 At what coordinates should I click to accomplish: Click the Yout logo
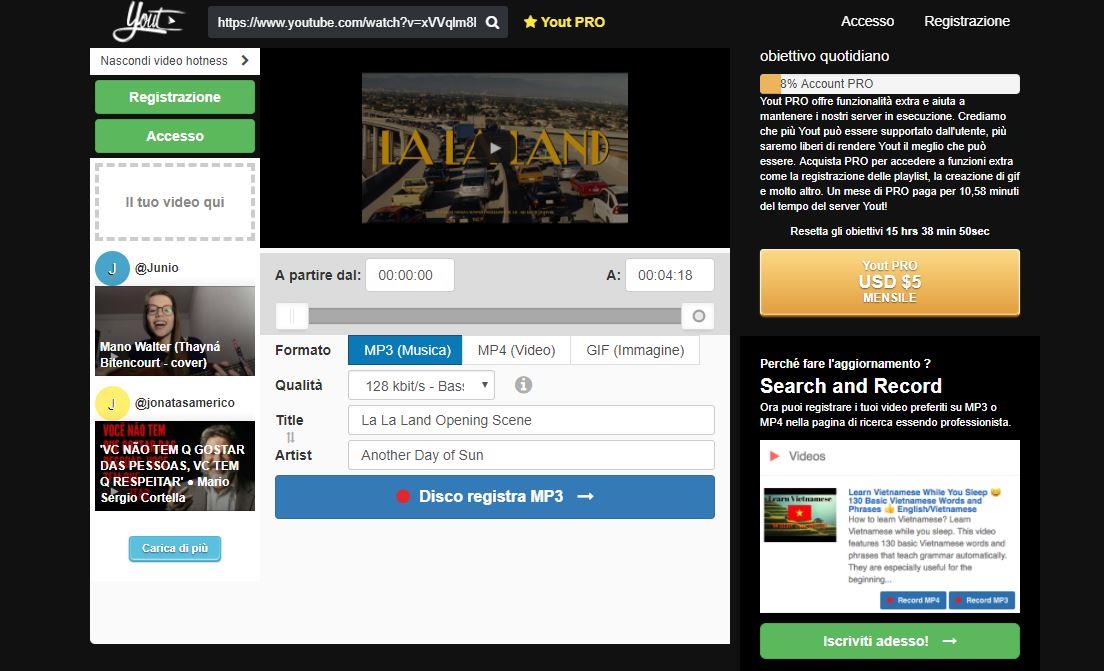click(x=149, y=21)
